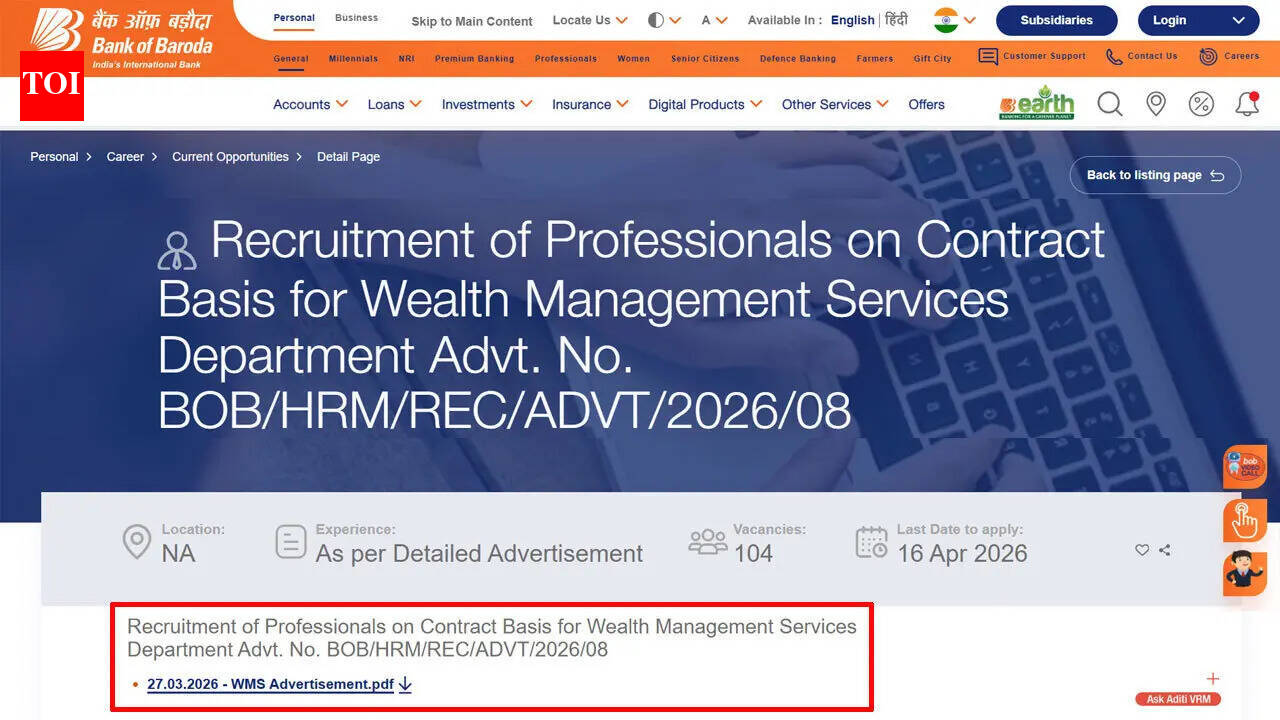Open the Login dropdown
Viewport: 1280px width, 720px height.
pos(1198,20)
